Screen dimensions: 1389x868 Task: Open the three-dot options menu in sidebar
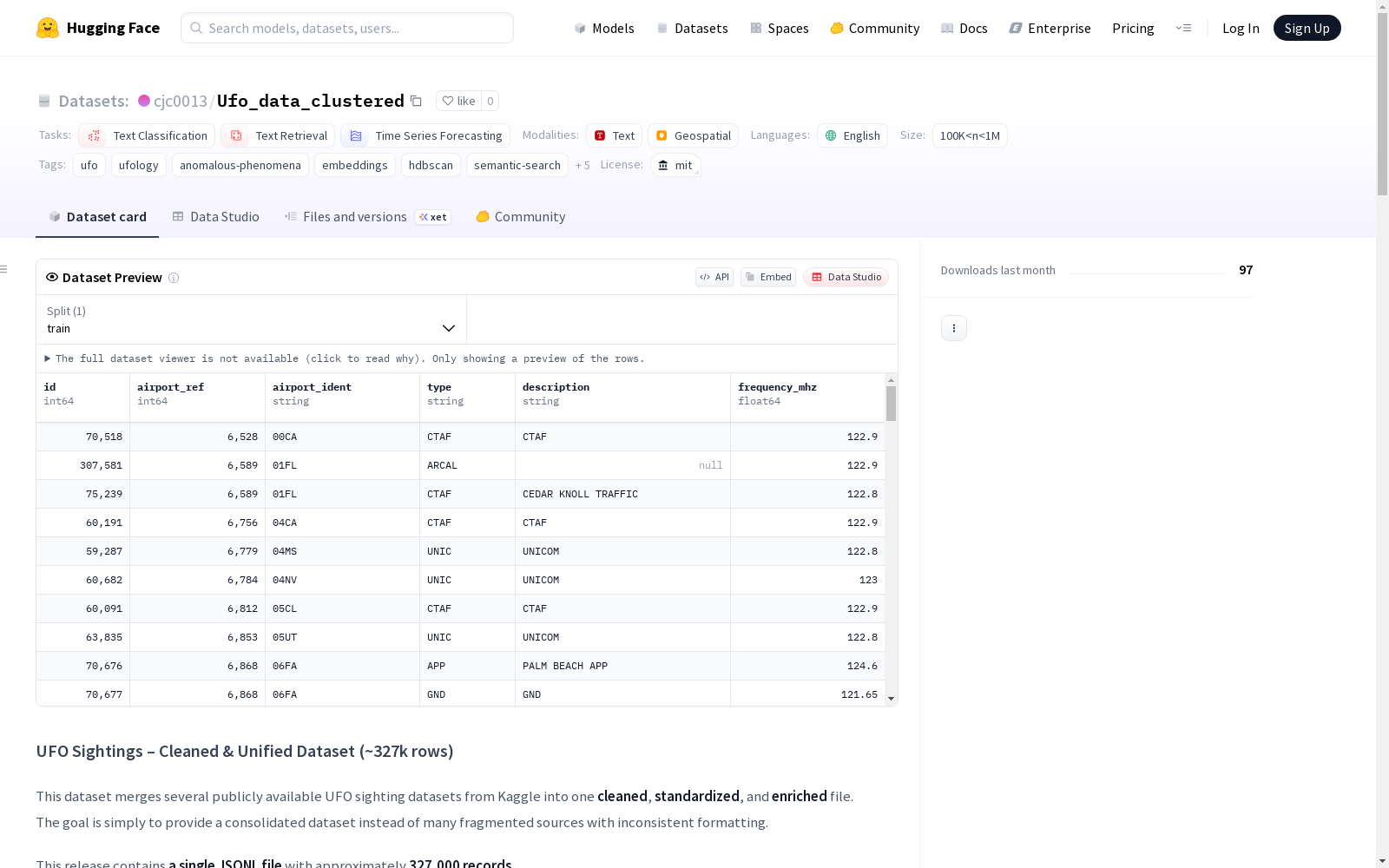click(954, 328)
